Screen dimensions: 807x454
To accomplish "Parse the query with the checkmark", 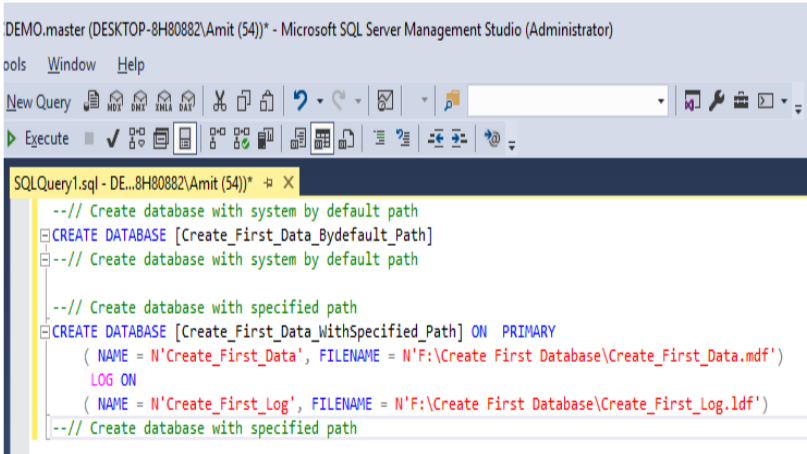I will pyautogui.click(x=113, y=138).
